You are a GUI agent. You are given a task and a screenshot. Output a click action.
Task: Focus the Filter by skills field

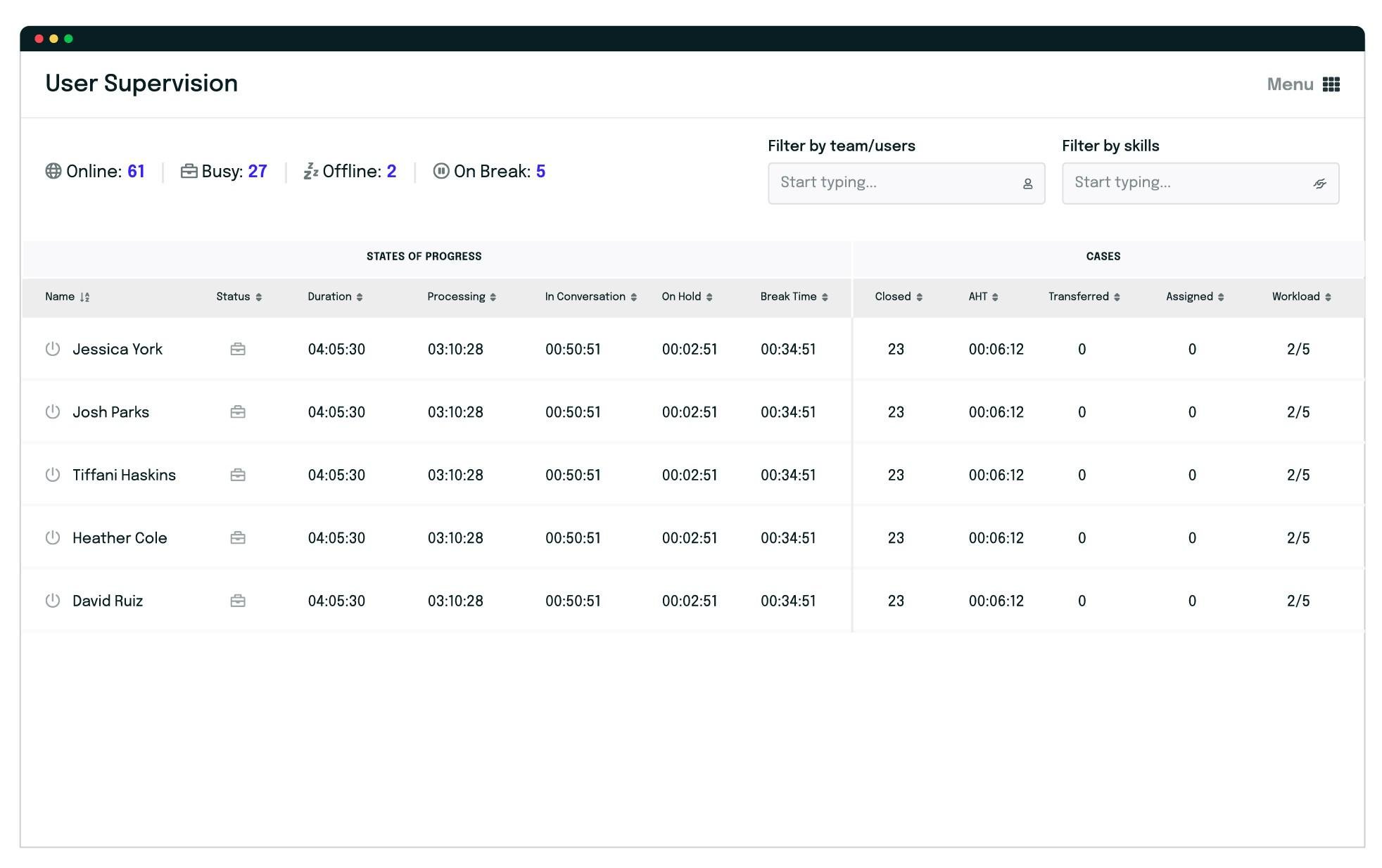[1200, 184]
